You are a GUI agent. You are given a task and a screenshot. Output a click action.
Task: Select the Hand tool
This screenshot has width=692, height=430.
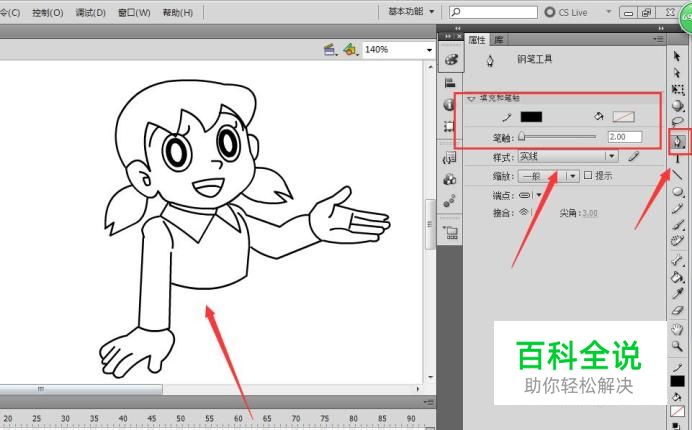click(x=677, y=329)
